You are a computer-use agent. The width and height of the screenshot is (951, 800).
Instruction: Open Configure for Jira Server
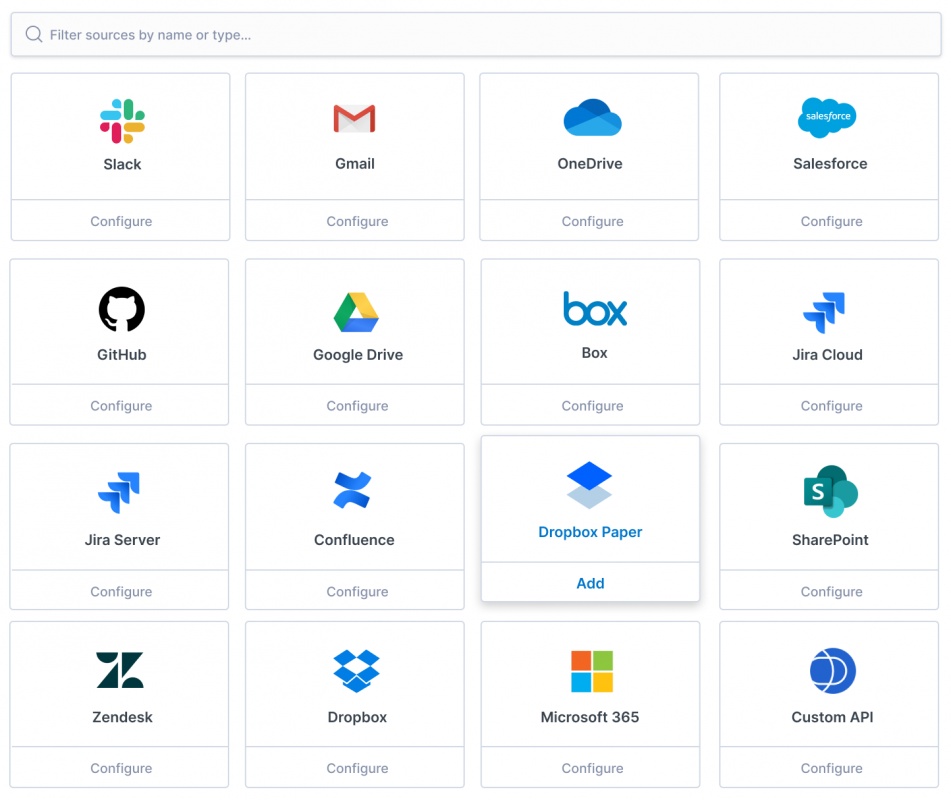121,591
